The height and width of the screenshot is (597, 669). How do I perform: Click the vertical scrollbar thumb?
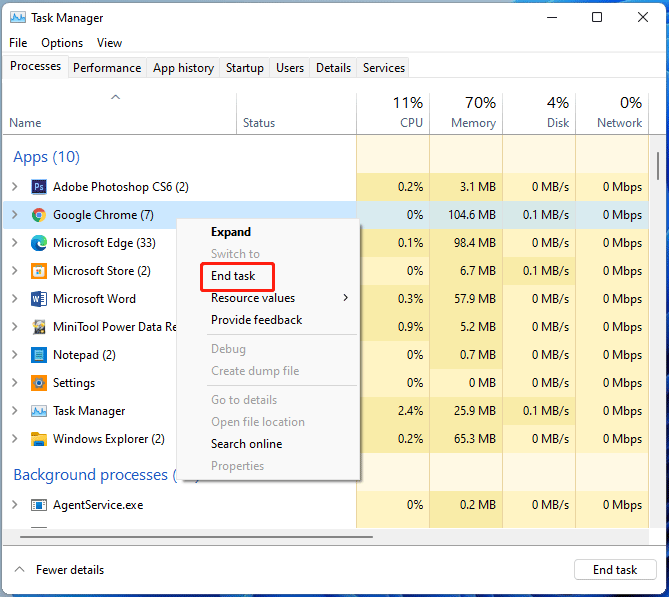(658, 166)
